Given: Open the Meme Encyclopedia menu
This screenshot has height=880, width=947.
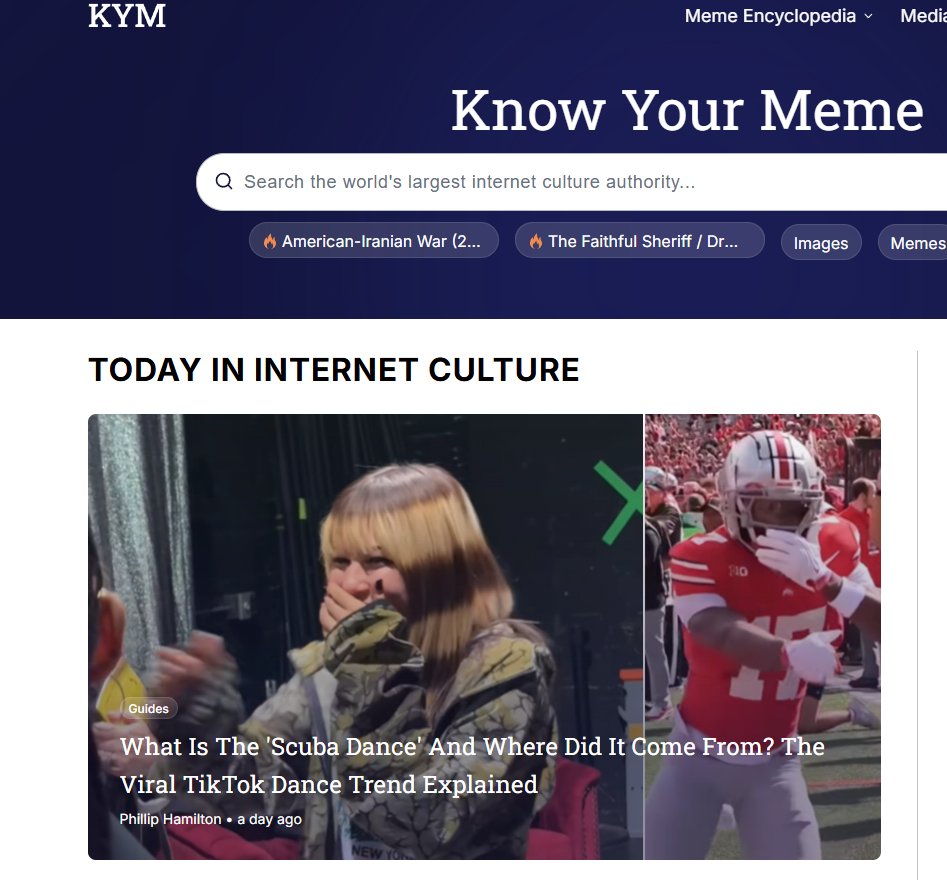Looking at the screenshot, I should coord(770,16).
